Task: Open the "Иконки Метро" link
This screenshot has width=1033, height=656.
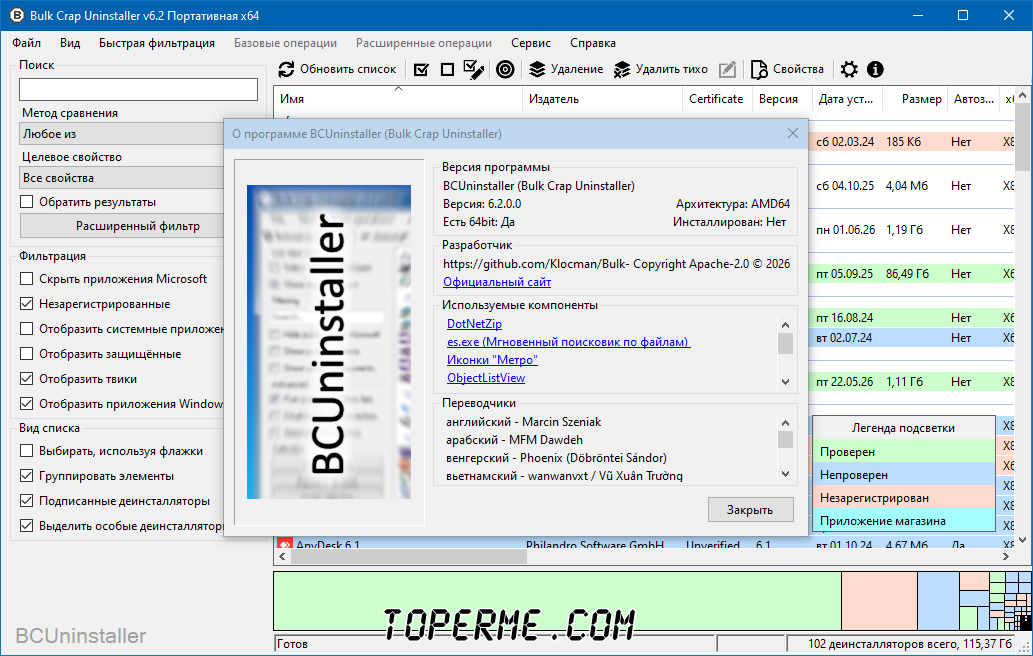Action: pos(492,360)
